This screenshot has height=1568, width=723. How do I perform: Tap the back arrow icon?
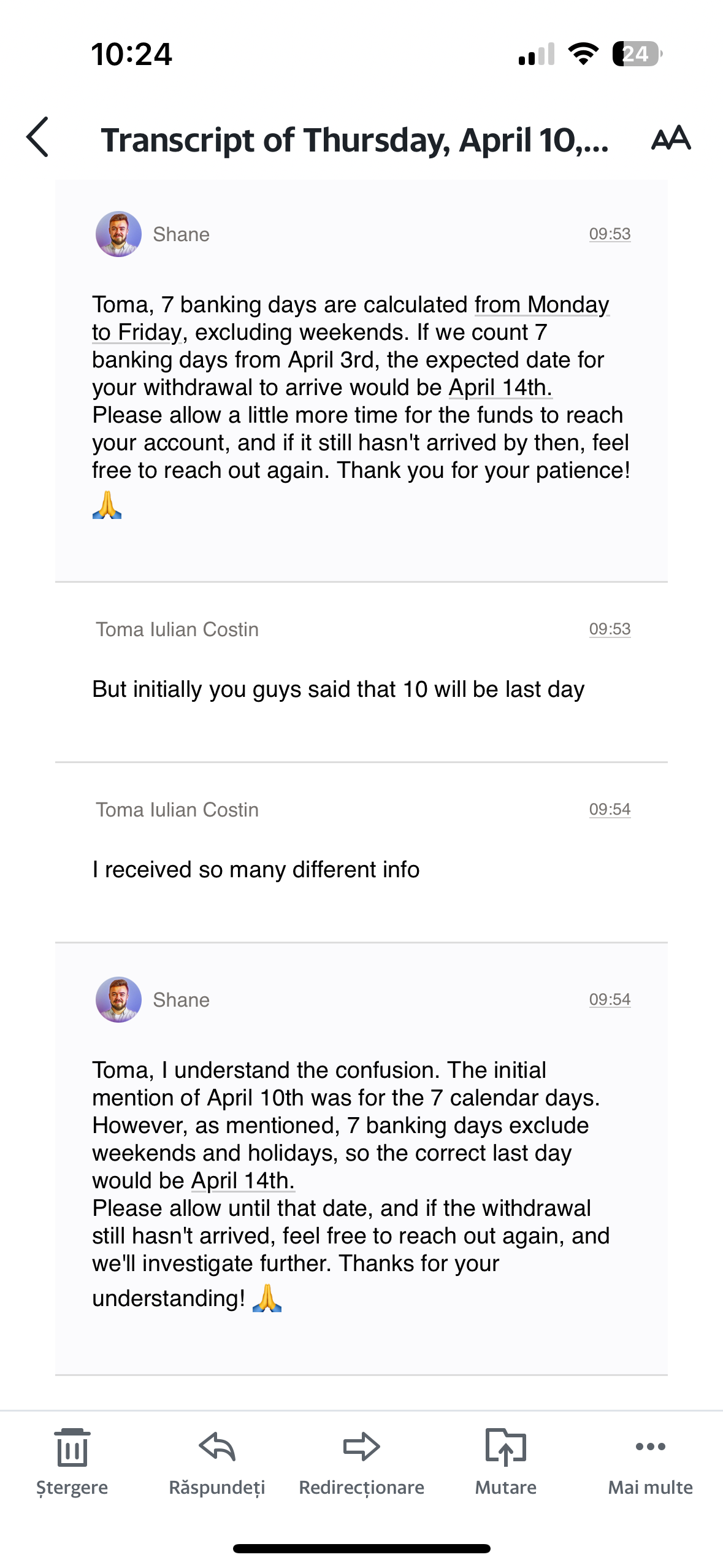38,137
